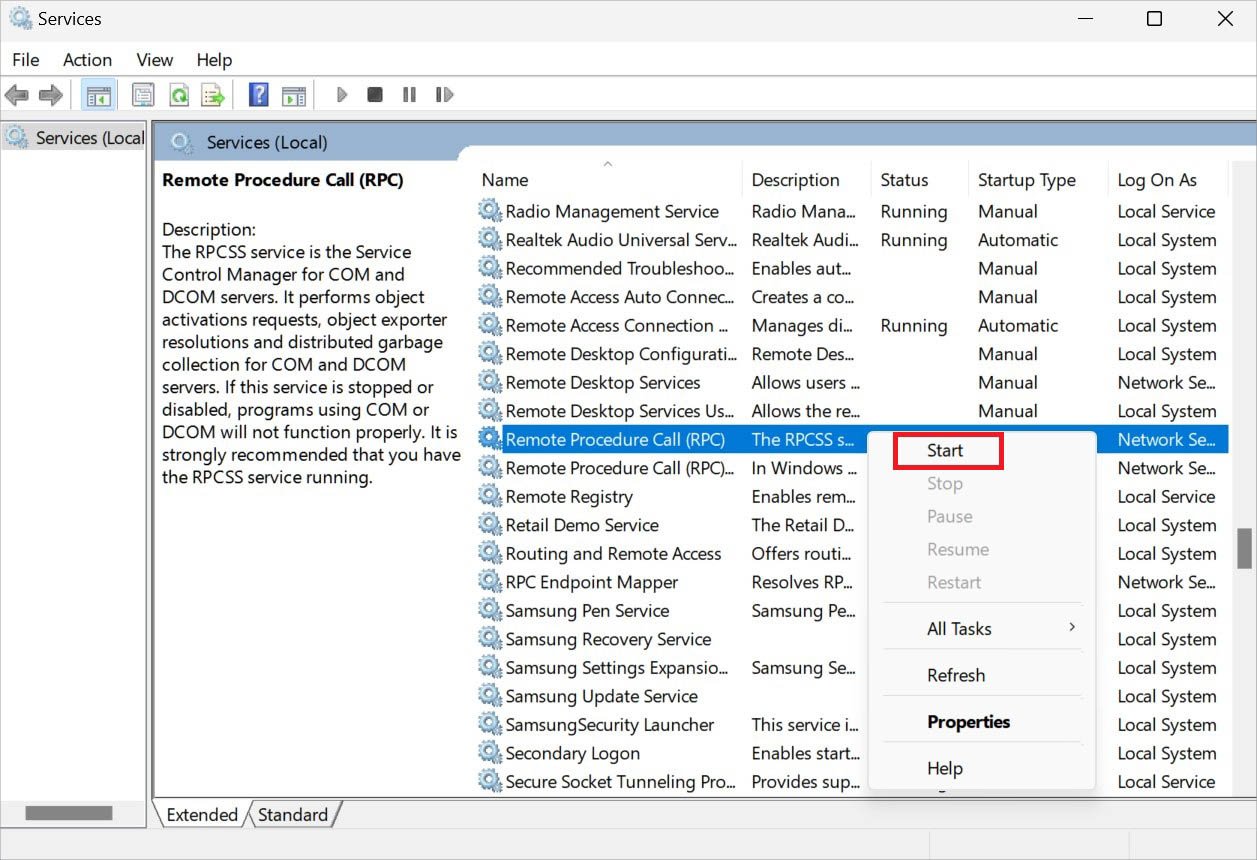Expand the All Tasks submenu chevron
This screenshot has width=1257, height=860.
point(1072,628)
